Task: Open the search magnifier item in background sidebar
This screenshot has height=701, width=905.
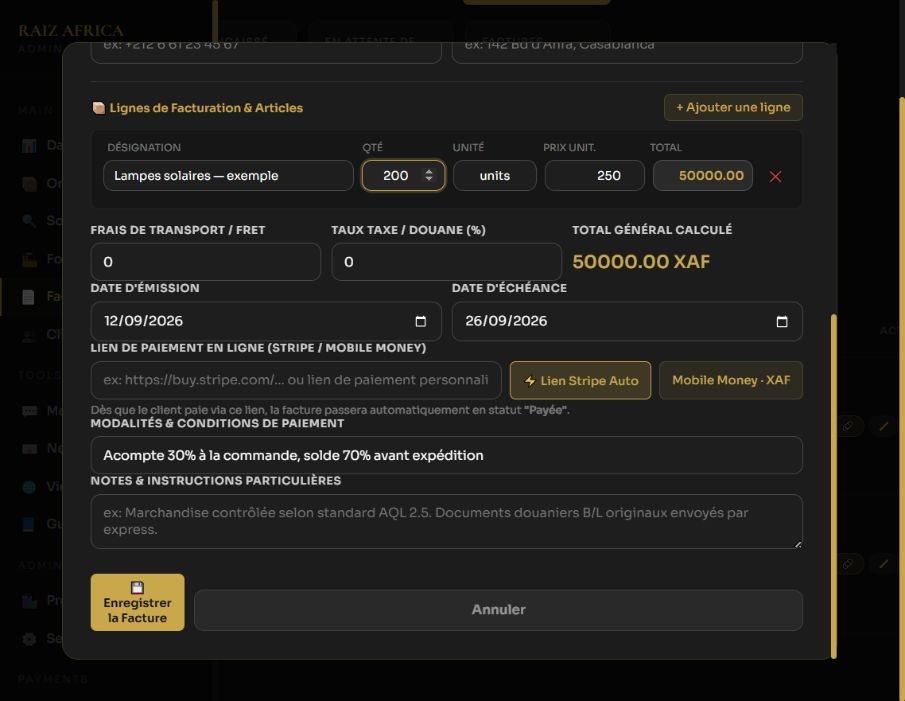Action: click(29, 220)
